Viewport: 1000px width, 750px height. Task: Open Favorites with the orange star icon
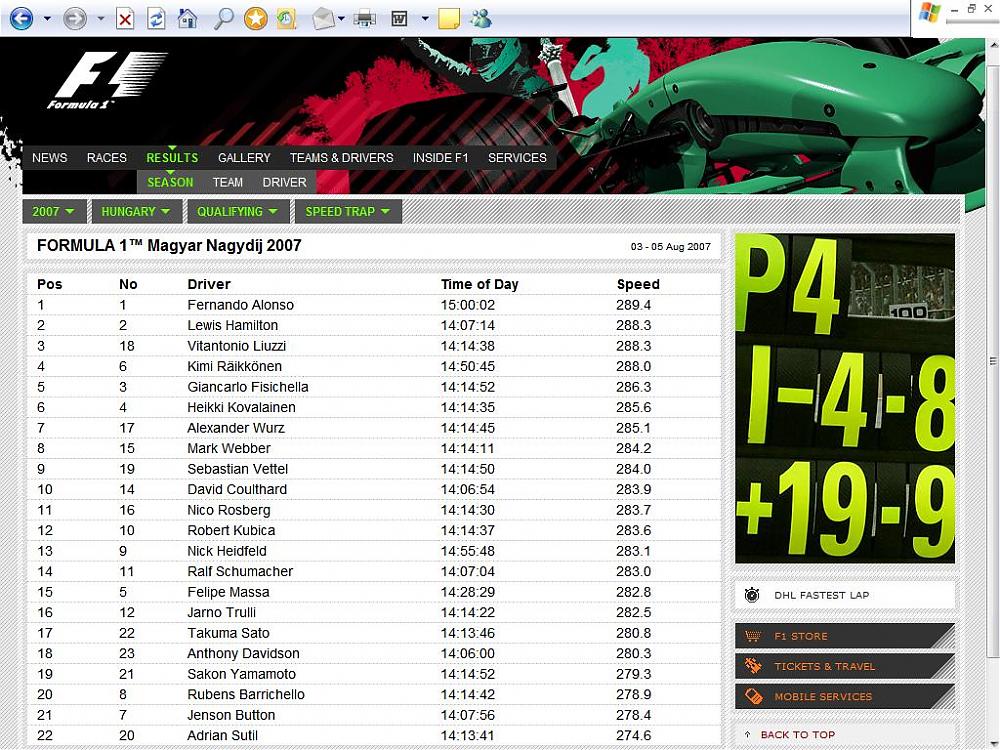click(256, 18)
